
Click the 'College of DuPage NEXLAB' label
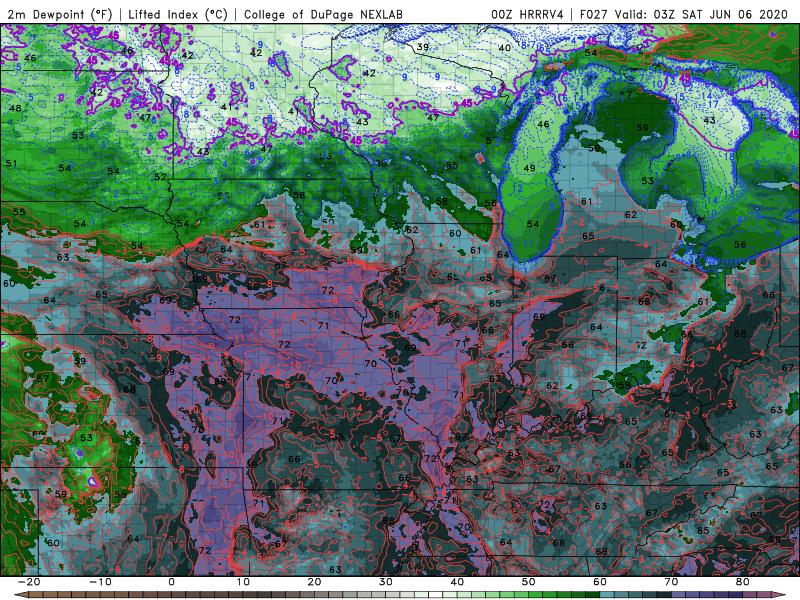[x=323, y=15]
